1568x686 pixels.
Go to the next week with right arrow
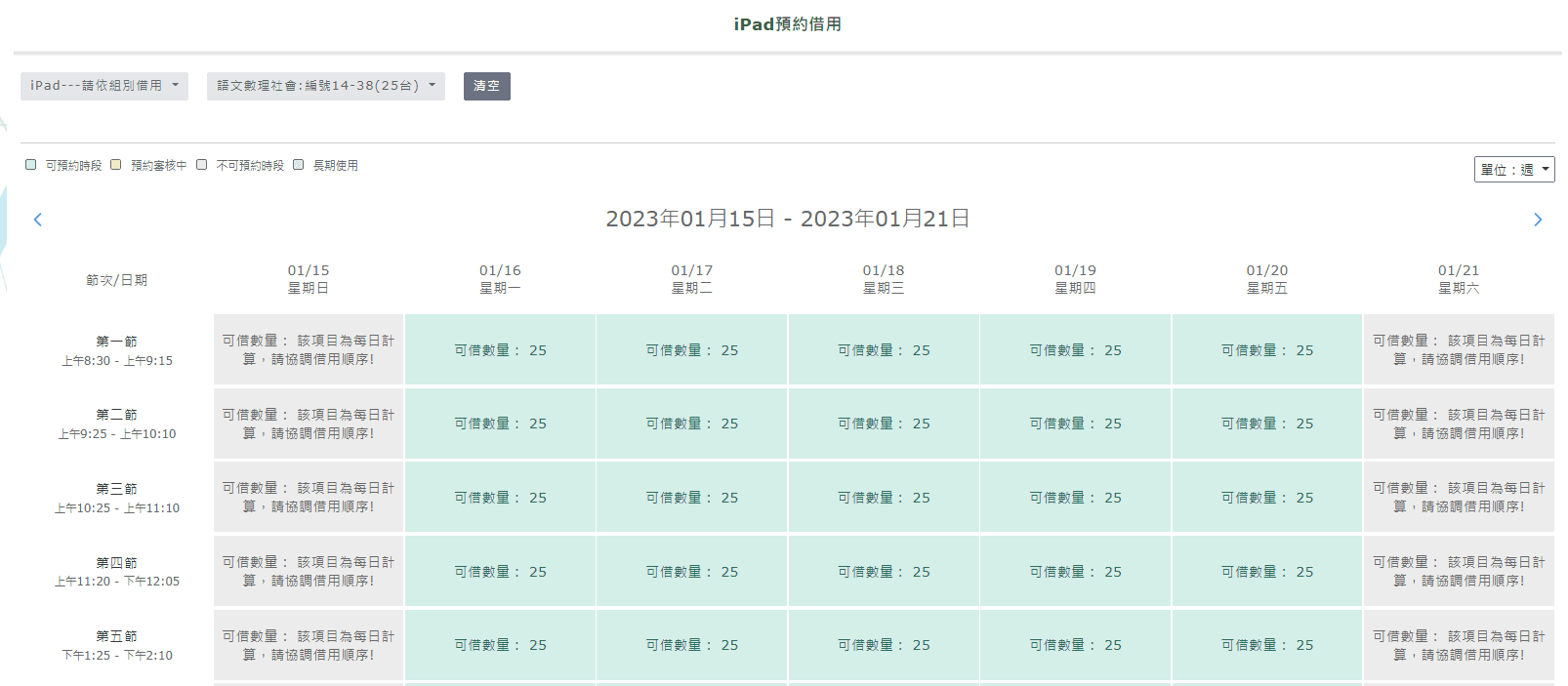[x=1538, y=220]
